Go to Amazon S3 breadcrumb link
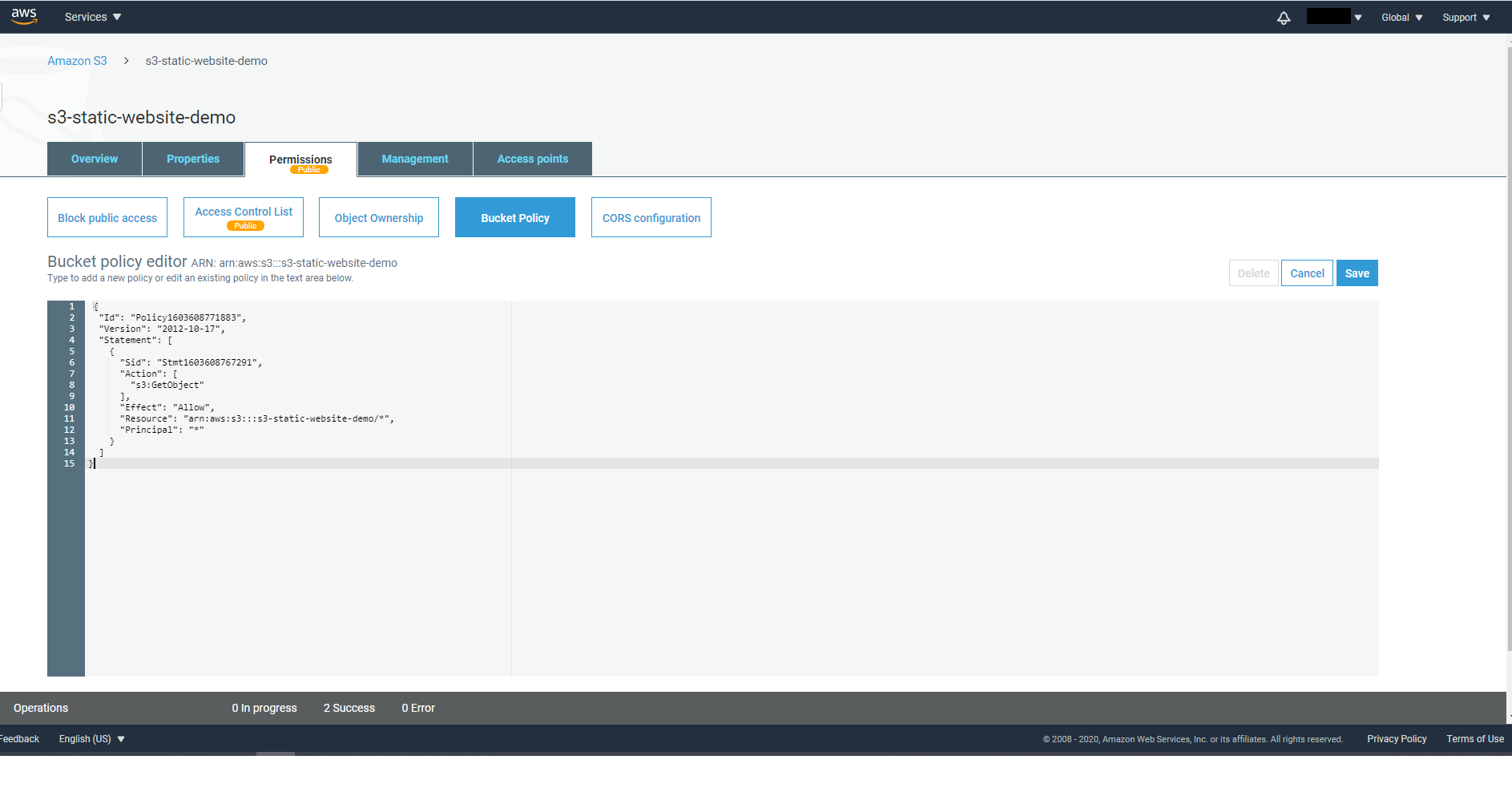The width and height of the screenshot is (1512, 808). click(x=77, y=61)
